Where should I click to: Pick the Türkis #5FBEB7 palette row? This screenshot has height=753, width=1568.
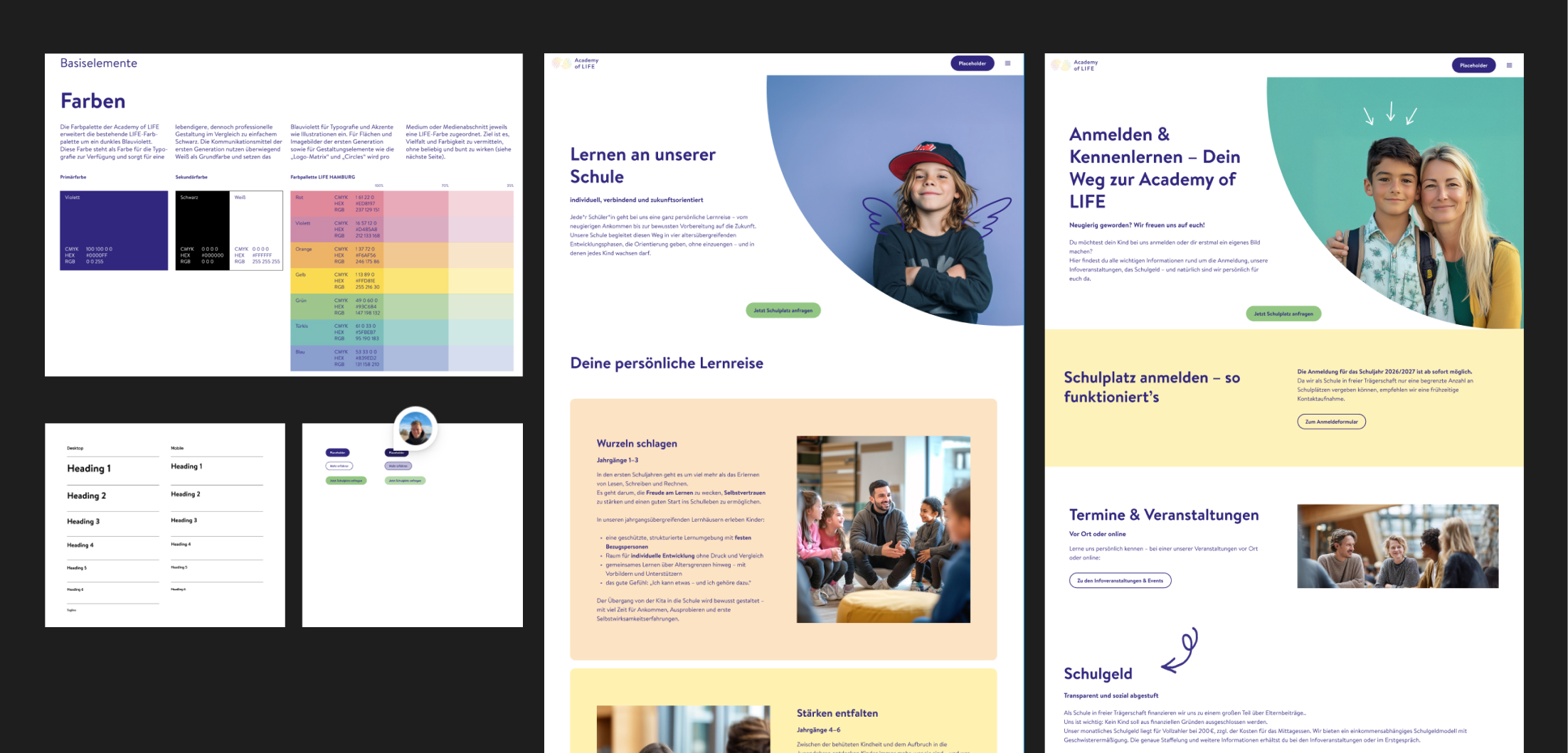pyautogui.click(x=402, y=332)
